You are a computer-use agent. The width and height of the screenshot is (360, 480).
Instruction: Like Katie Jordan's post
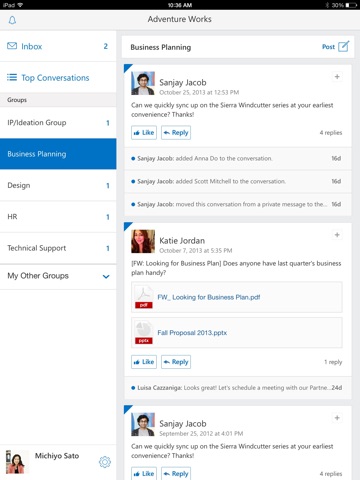point(144,362)
